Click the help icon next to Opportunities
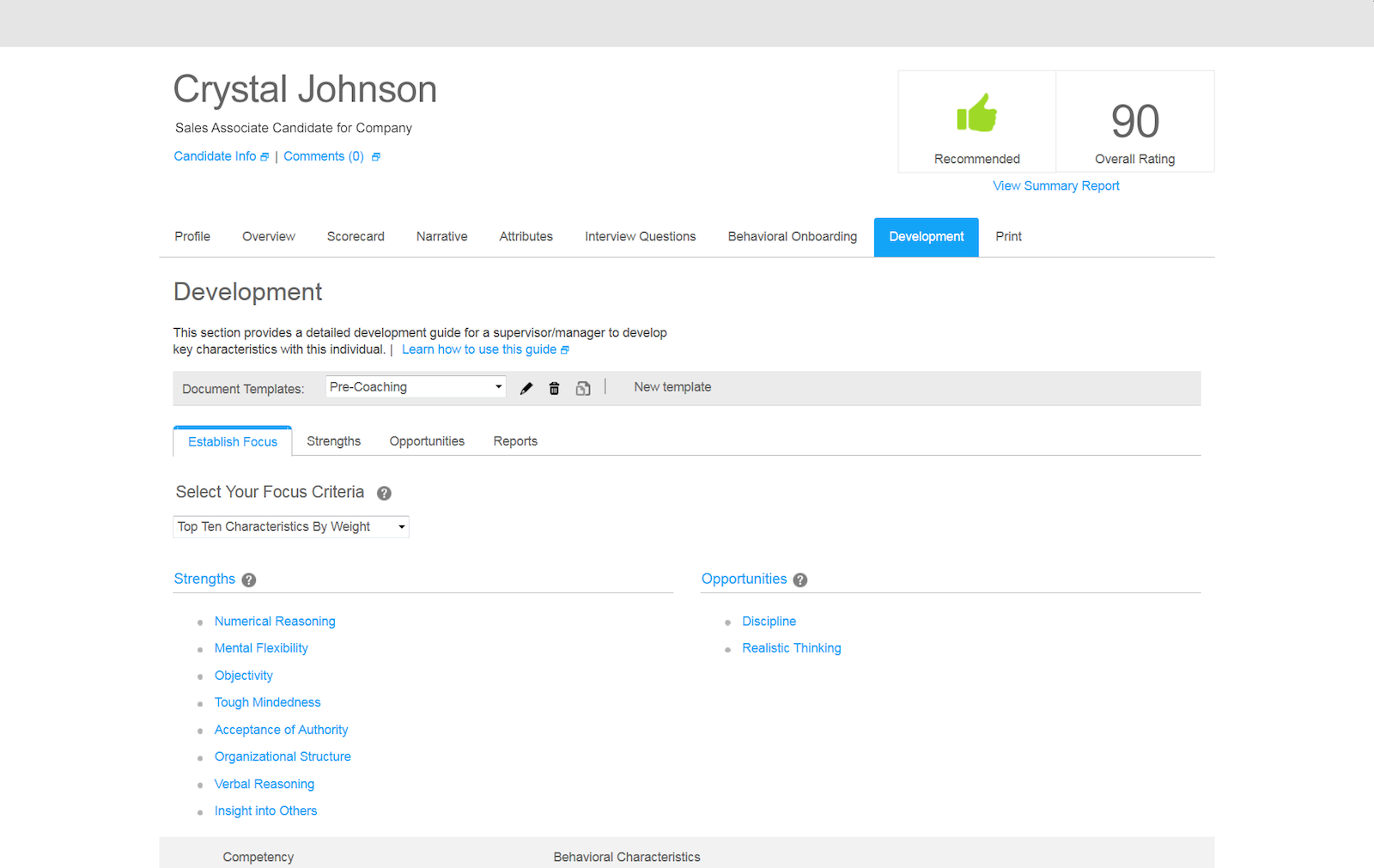Screen dimensions: 1374x868 coord(801,580)
